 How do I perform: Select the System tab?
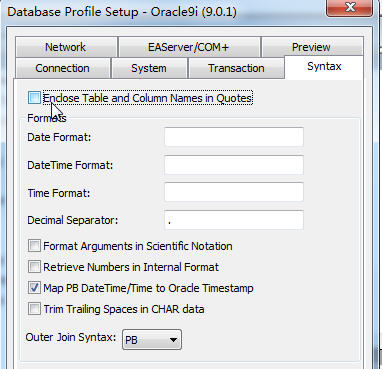pyautogui.click(x=149, y=68)
